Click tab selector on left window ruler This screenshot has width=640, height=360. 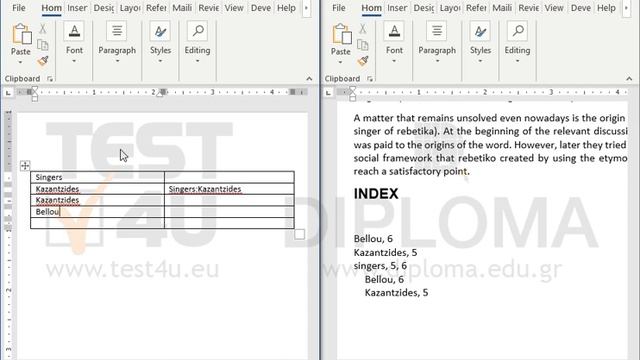(x=9, y=93)
